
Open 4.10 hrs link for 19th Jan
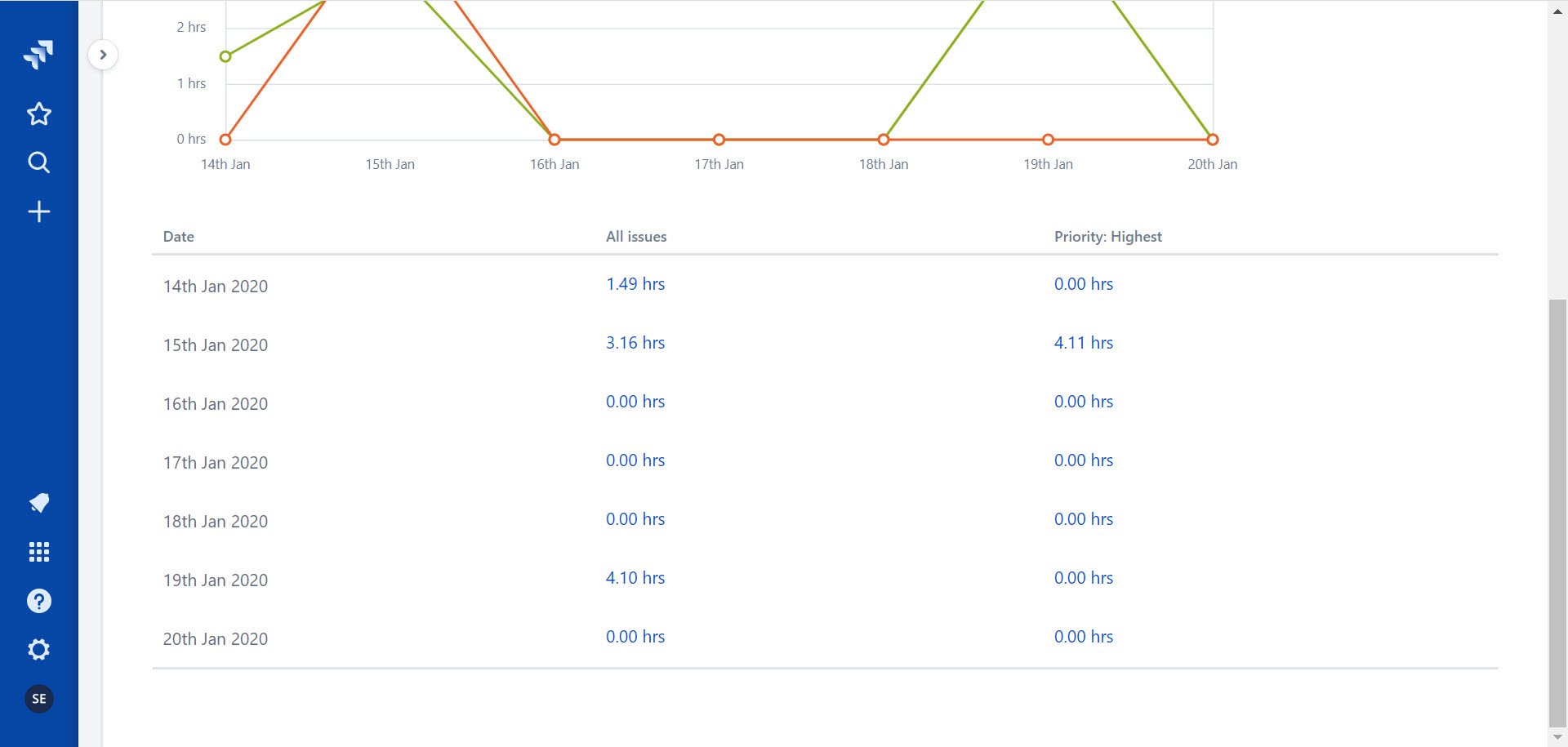click(x=635, y=578)
